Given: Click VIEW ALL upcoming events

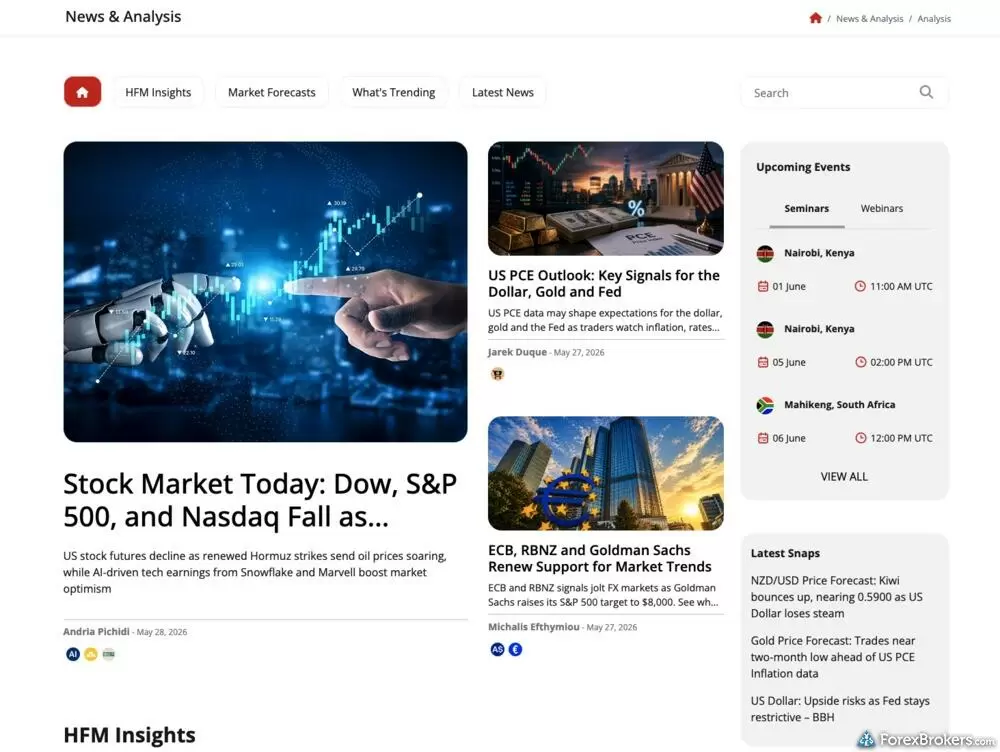Looking at the screenshot, I should (x=844, y=476).
